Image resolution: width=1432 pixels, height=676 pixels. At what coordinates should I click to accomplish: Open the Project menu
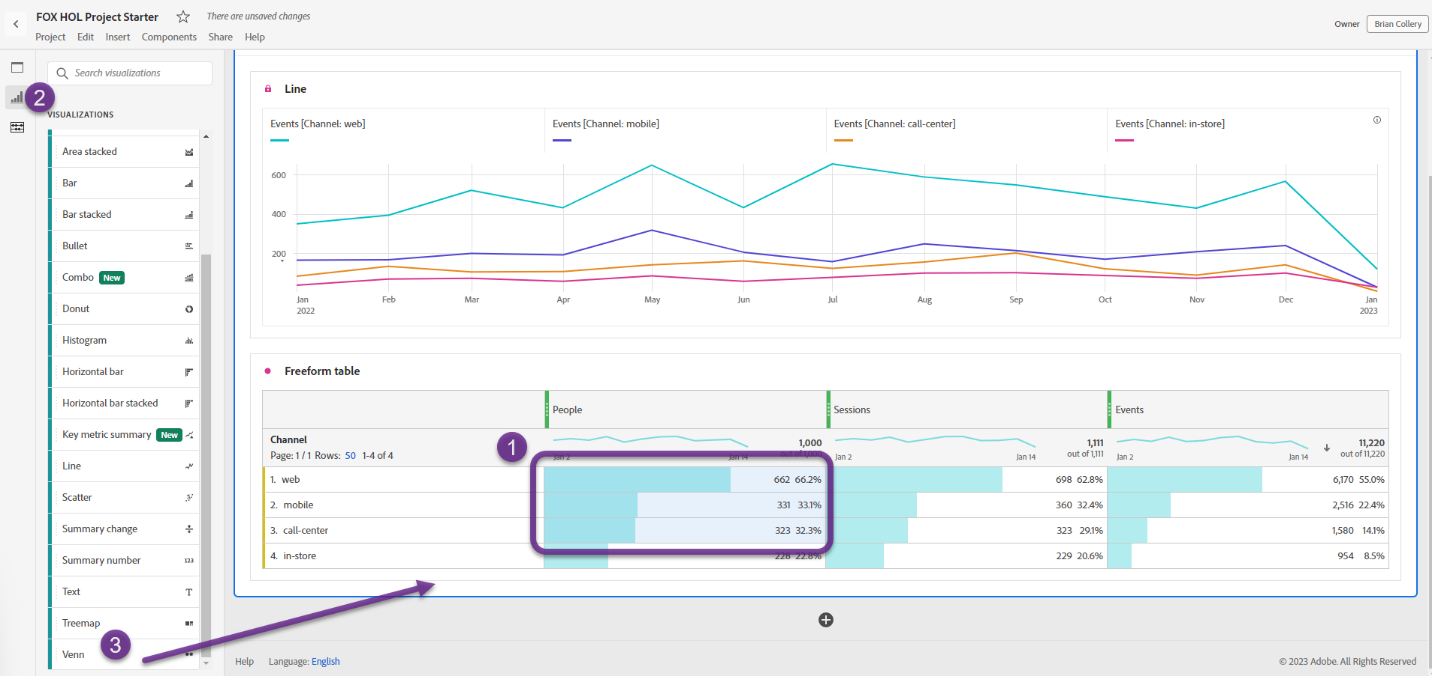click(x=50, y=37)
